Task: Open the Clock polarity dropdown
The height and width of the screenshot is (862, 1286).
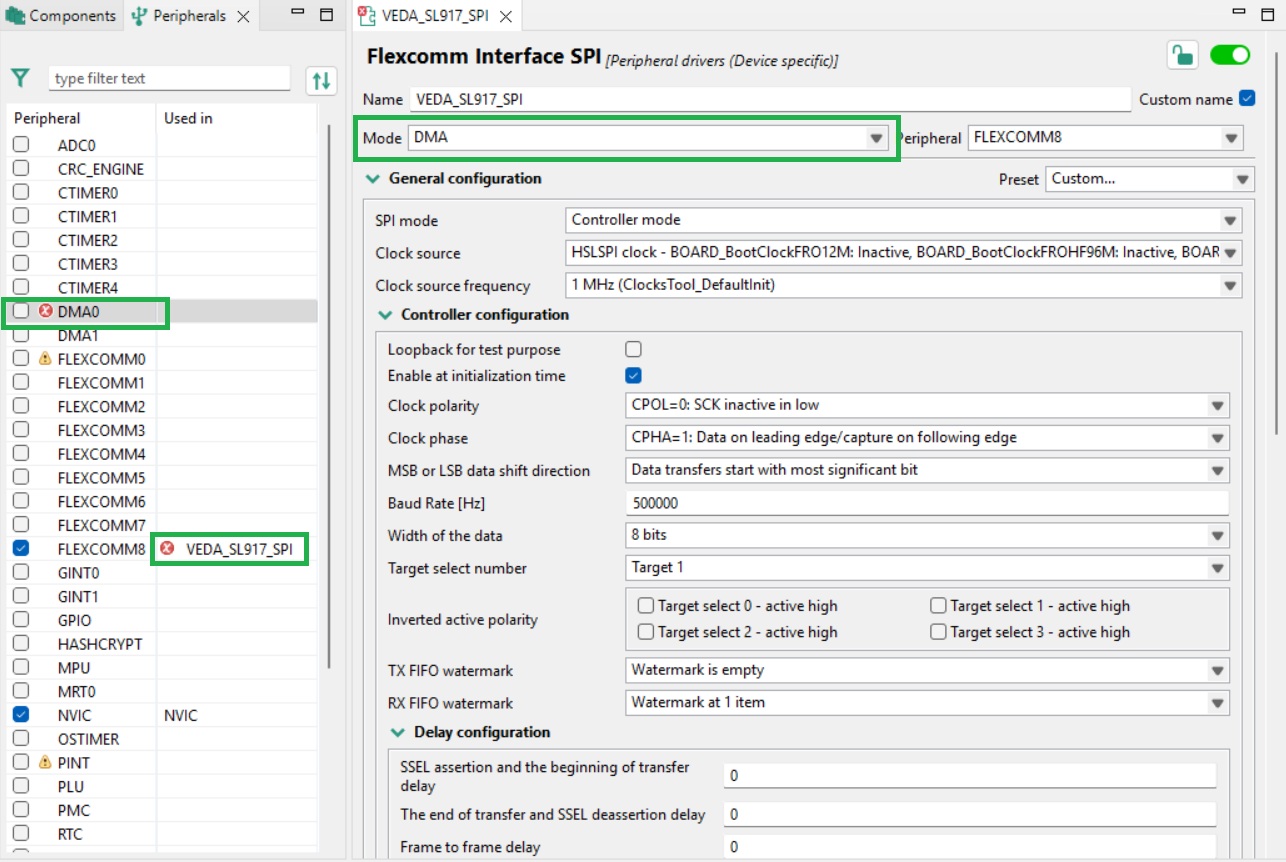Action: pyautogui.click(x=1217, y=406)
